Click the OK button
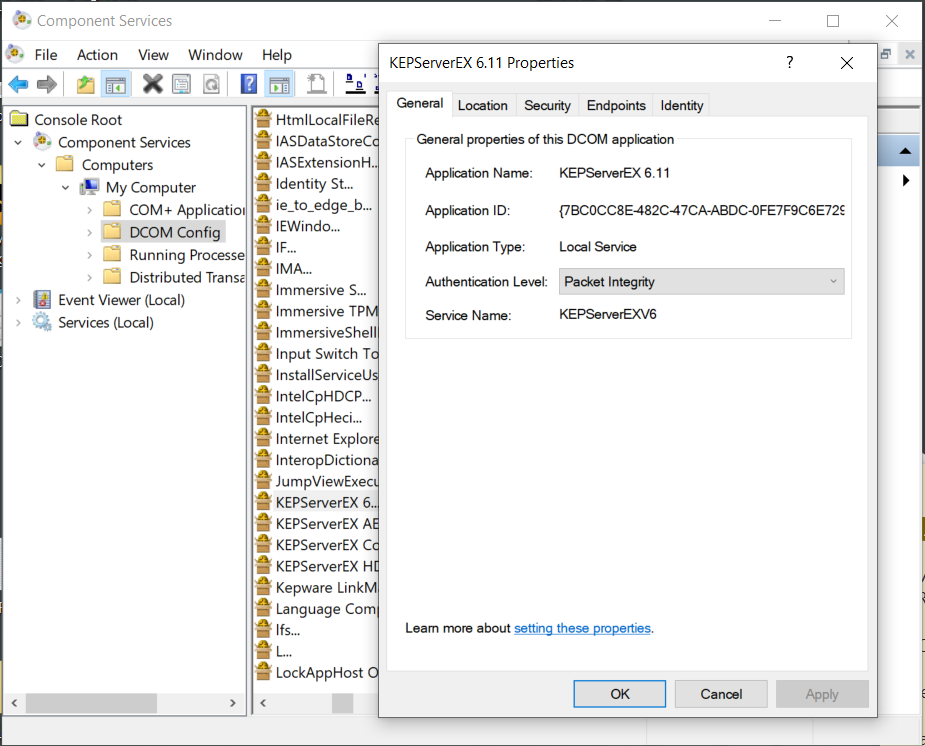Viewport: 925px width, 746px height. point(619,694)
